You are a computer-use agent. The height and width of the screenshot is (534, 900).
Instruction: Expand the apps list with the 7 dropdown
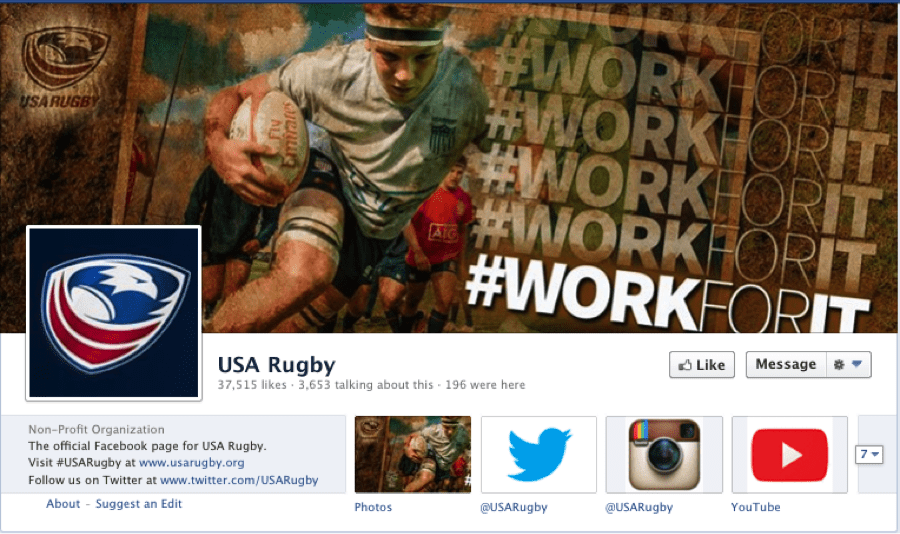click(869, 454)
